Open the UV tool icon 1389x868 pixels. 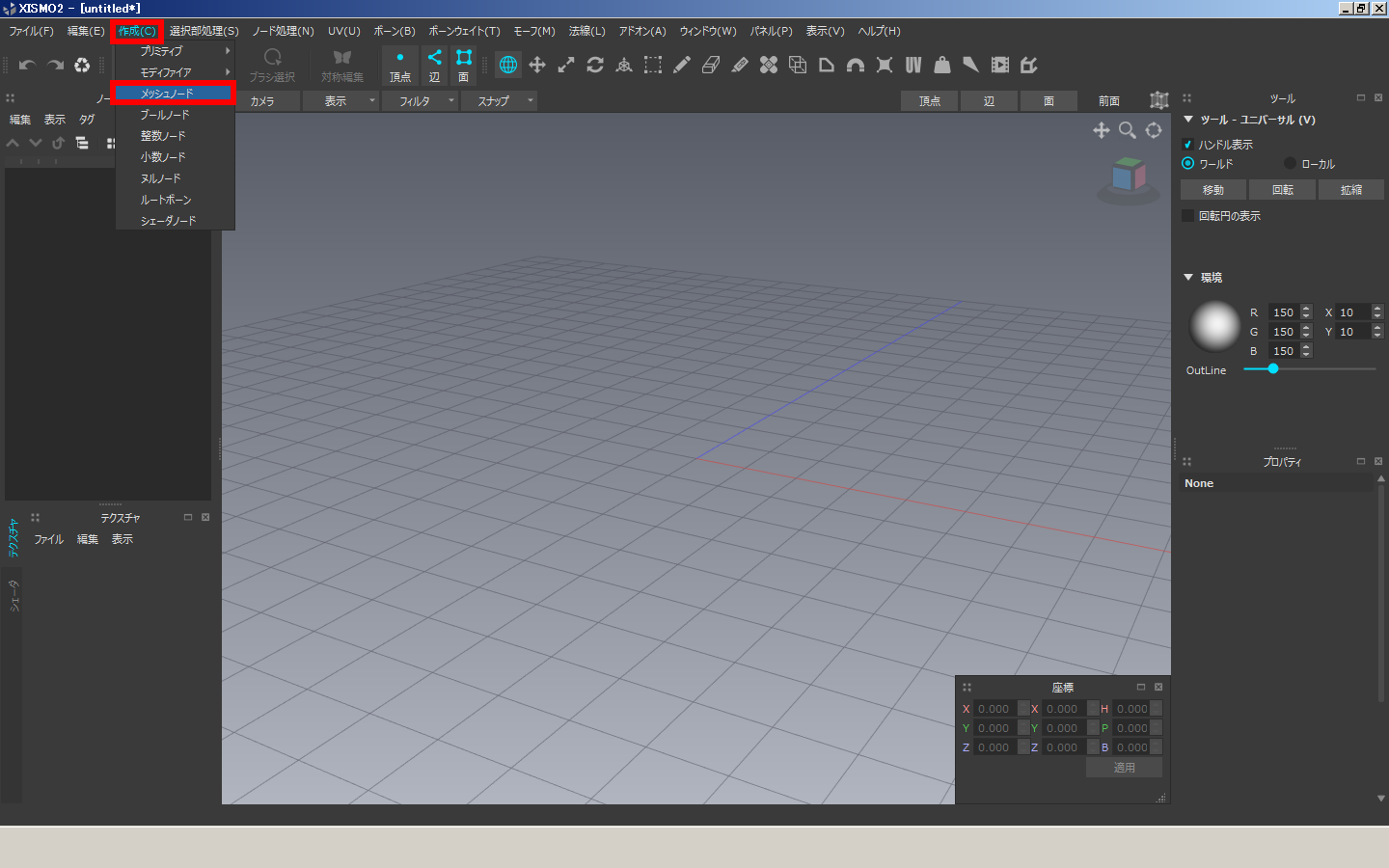point(913,65)
